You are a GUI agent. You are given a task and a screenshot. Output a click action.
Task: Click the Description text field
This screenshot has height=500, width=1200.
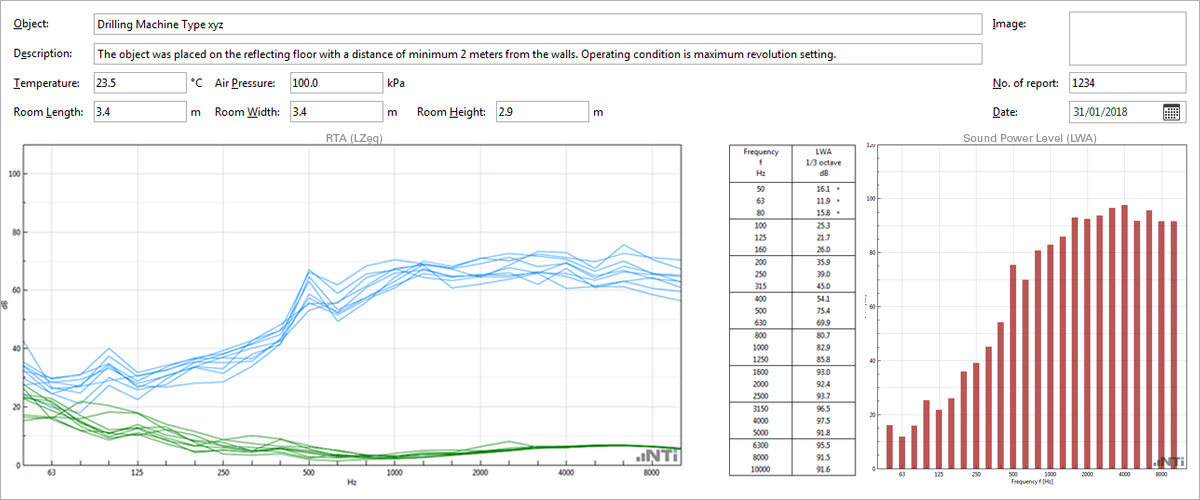click(x=537, y=54)
